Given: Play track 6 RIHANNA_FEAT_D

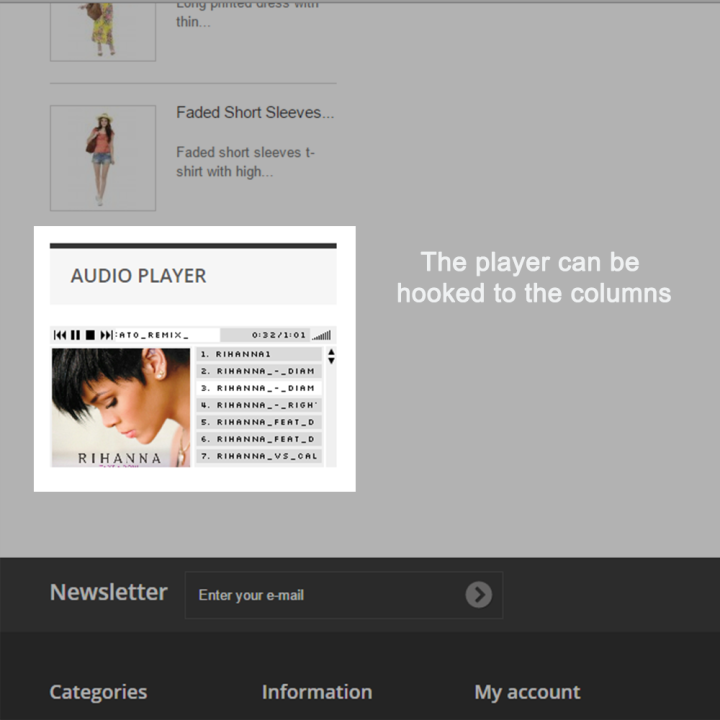Looking at the screenshot, I should click(x=259, y=439).
